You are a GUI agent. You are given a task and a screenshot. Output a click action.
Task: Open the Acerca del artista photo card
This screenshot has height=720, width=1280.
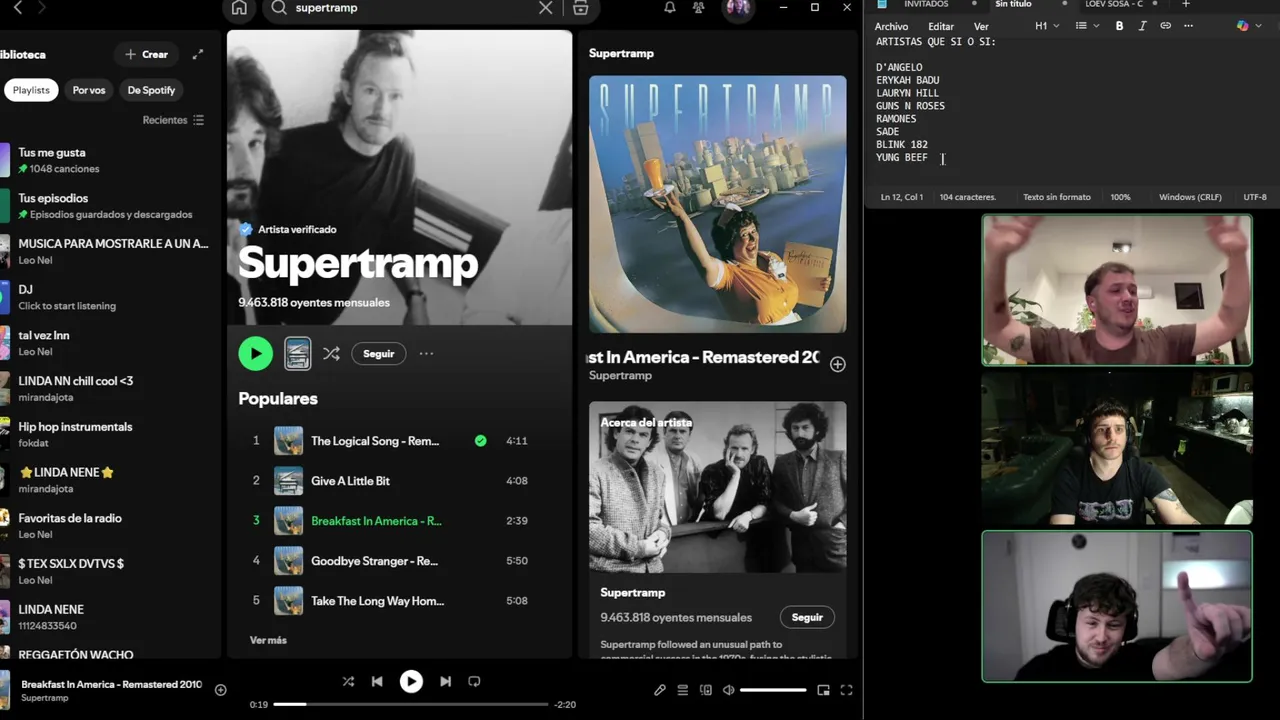point(717,487)
